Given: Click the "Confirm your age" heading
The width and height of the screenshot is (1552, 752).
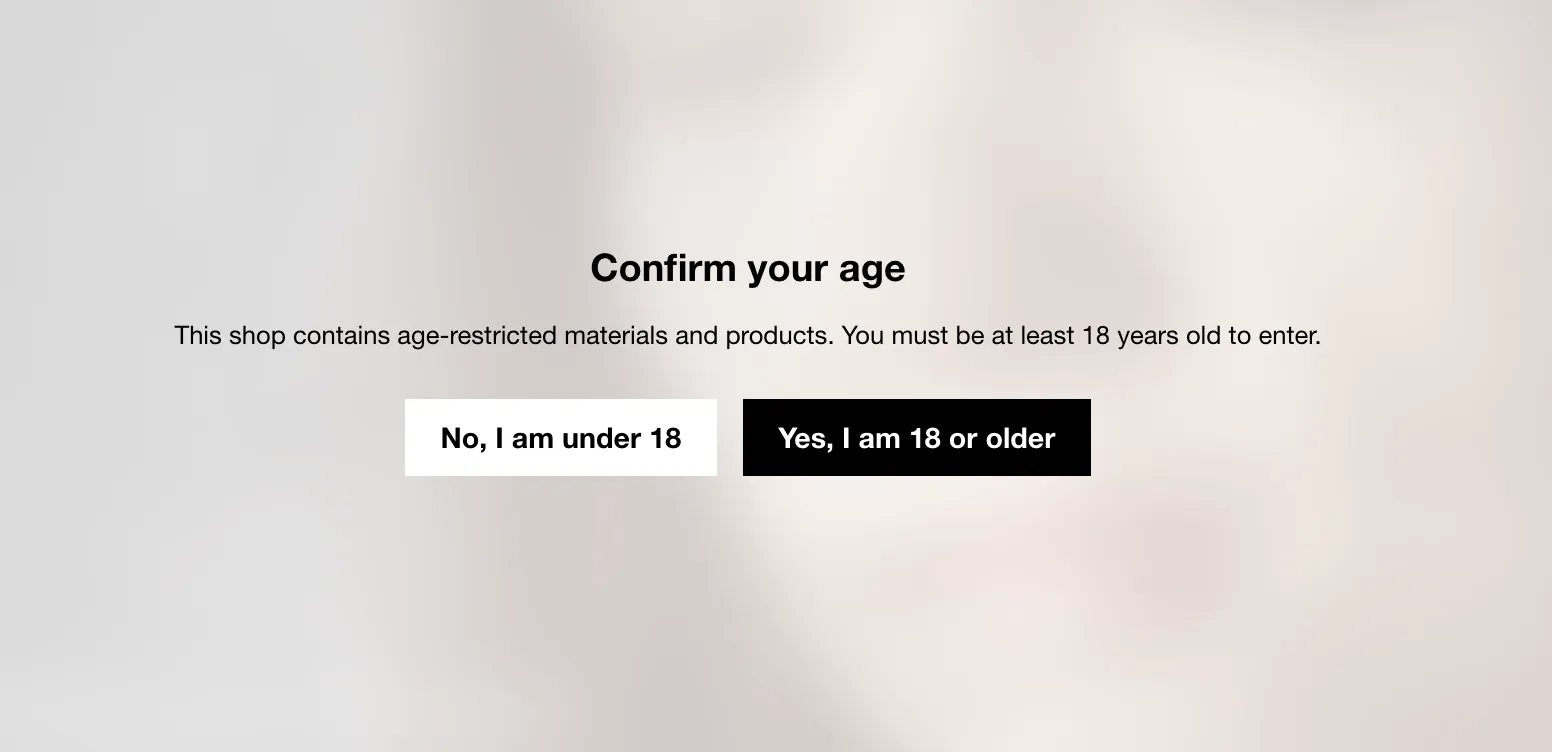Looking at the screenshot, I should point(748,268).
